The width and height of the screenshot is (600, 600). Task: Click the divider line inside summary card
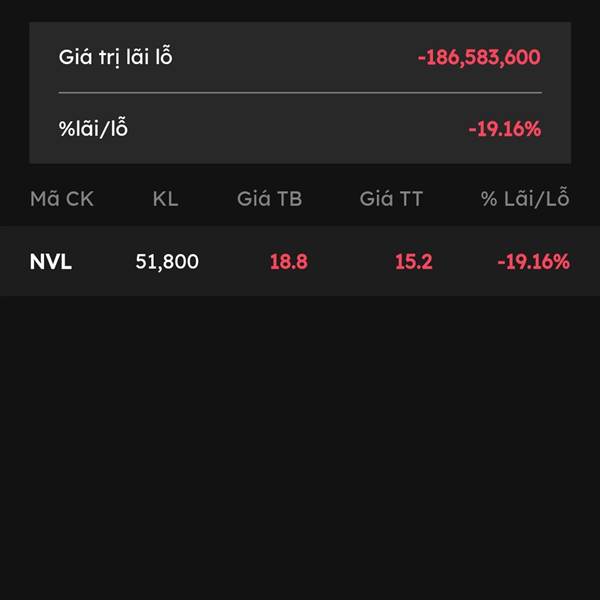(x=300, y=93)
